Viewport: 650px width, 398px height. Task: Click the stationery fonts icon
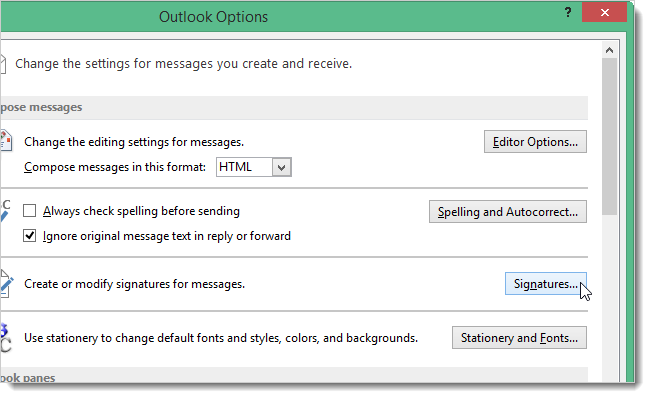(6, 338)
